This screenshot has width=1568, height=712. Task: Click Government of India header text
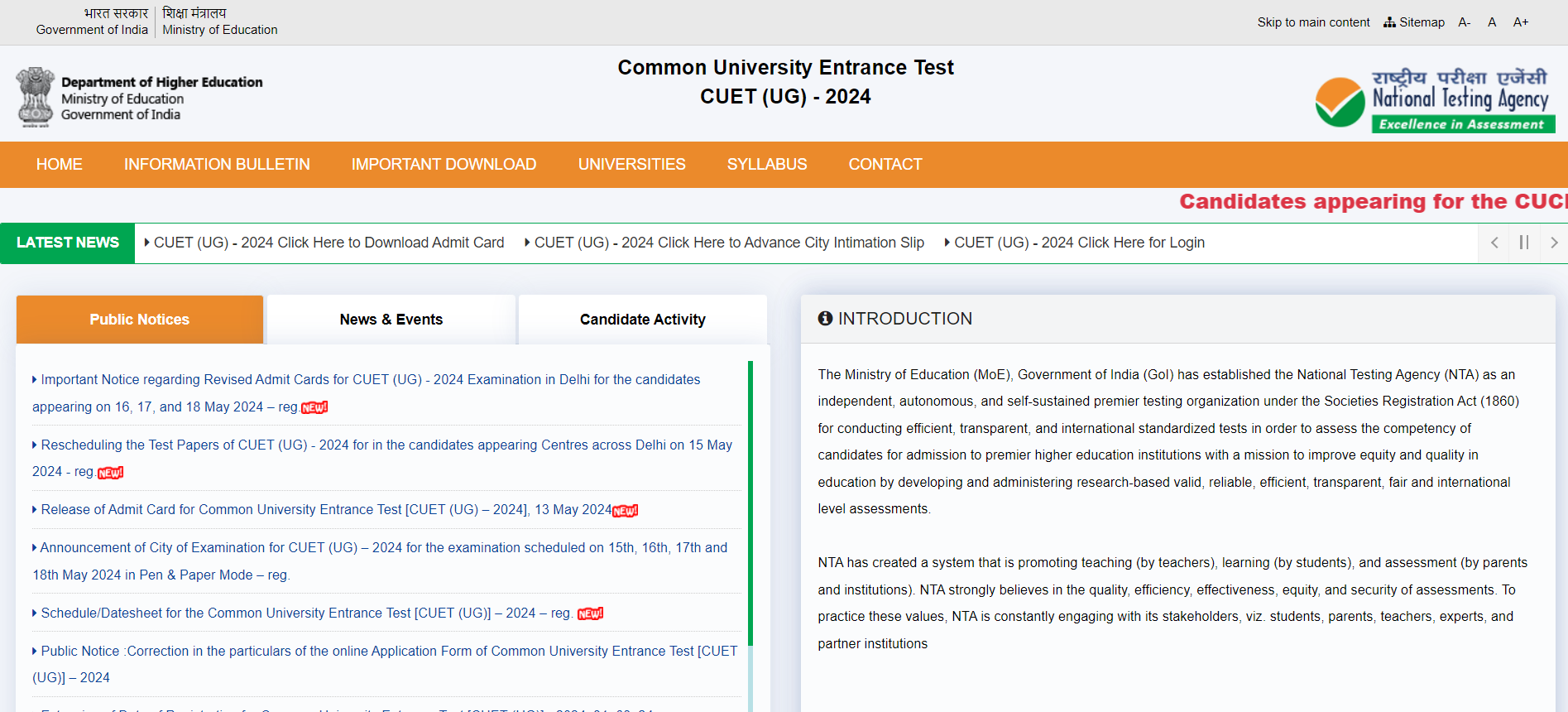pyautogui.click(x=92, y=30)
